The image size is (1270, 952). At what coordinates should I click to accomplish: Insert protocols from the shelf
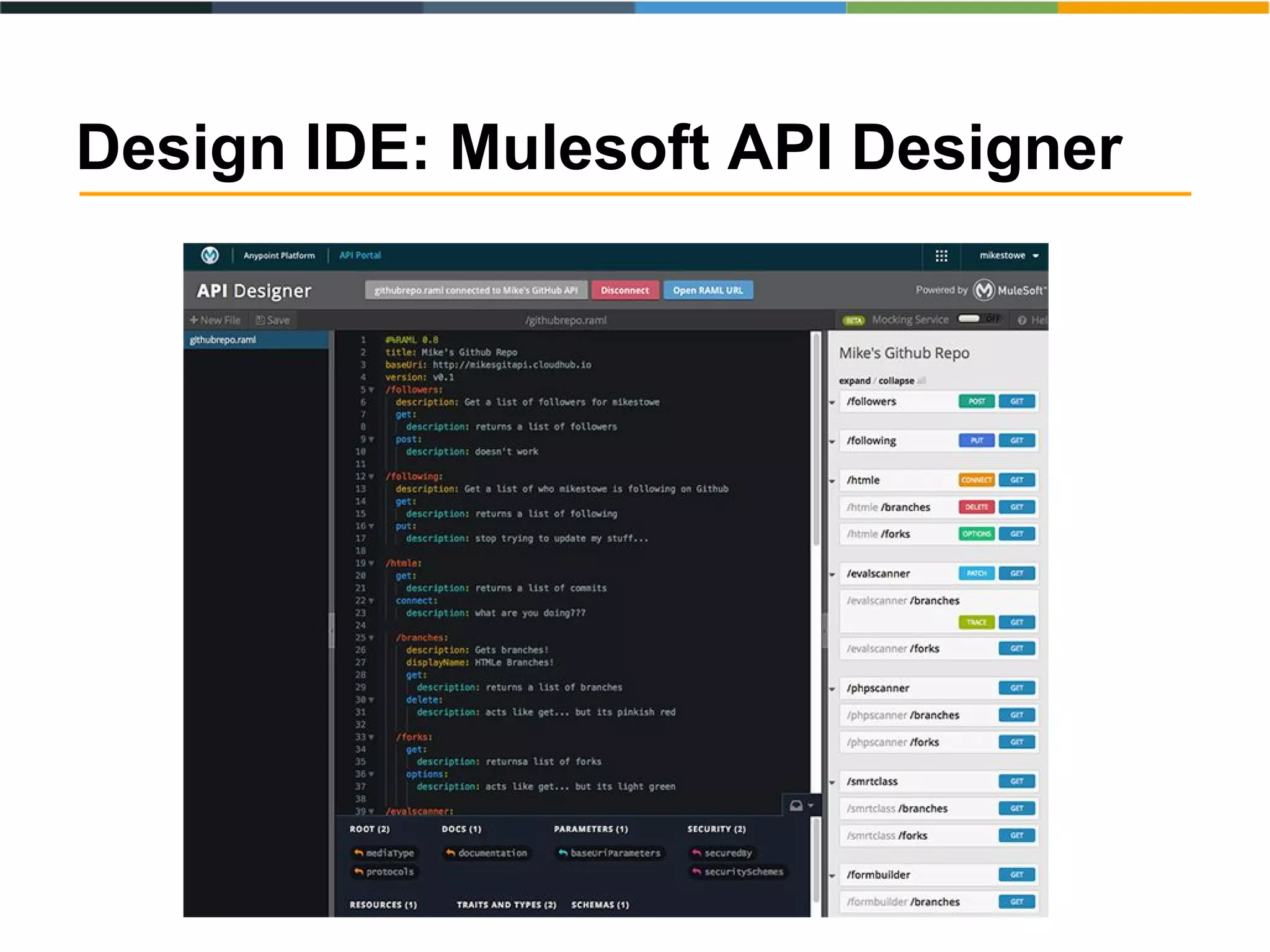pos(384,871)
